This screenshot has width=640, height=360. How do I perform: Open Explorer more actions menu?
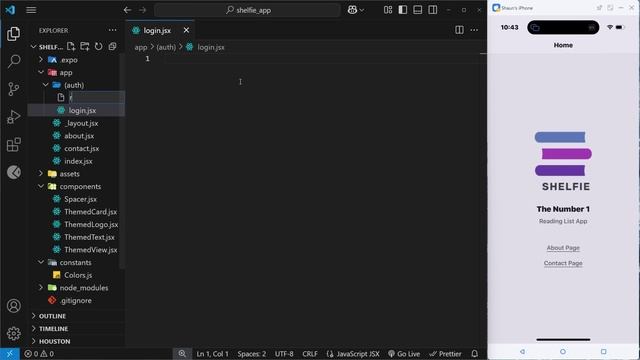[x=112, y=30]
